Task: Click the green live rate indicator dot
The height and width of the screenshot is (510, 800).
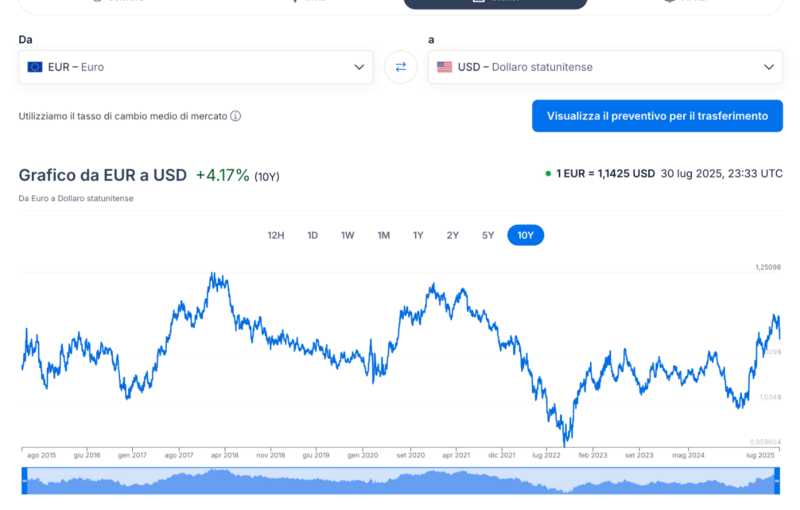Action: pyautogui.click(x=548, y=173)
